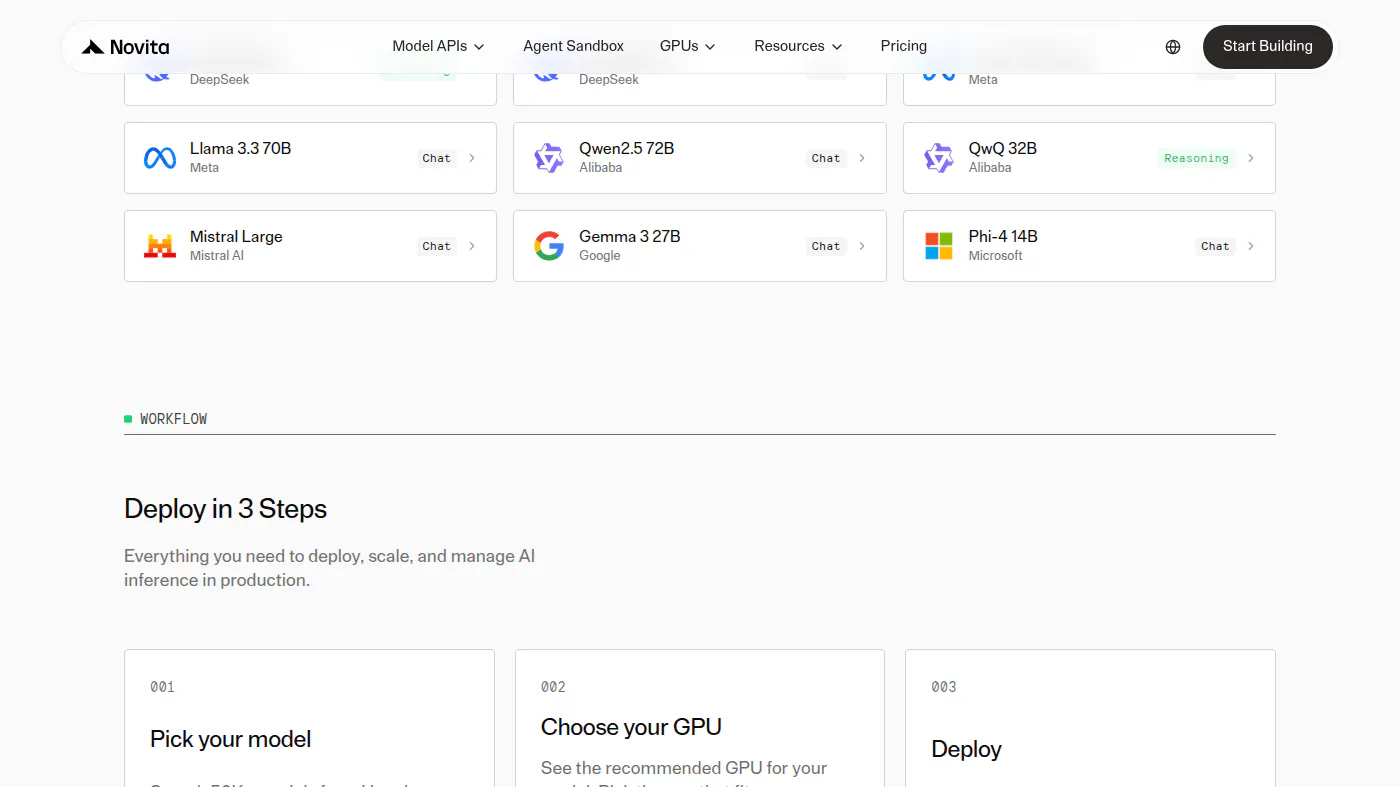Click the Chat tag on Llama 3.3 70B
The image size is (1400, 787).
coord(437,158)
